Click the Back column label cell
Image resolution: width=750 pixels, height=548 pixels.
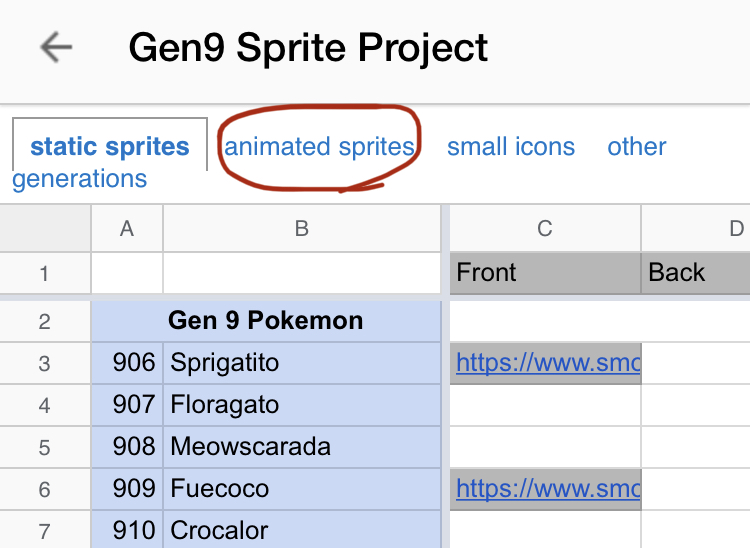click(x=695, y=273)
